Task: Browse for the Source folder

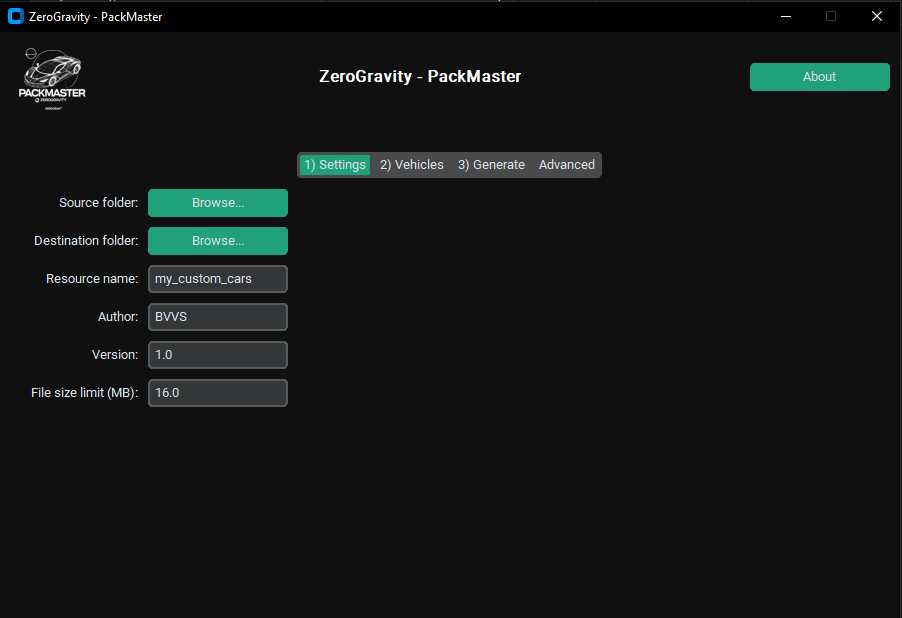Action: point(218,203)
